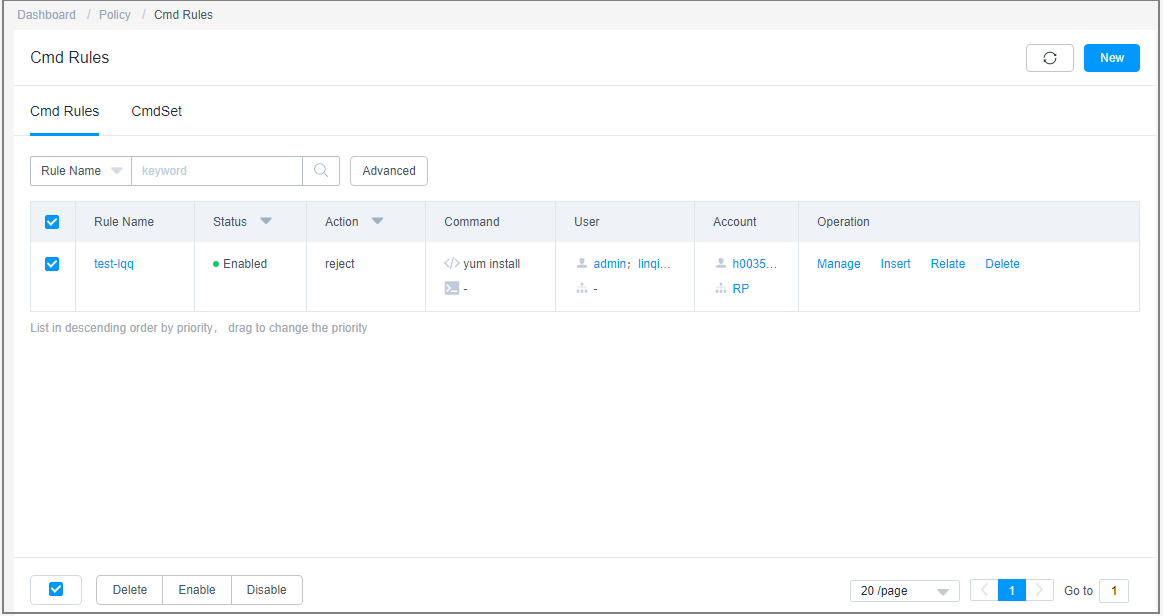Click the yum install command text
This screenshot has height=616, width=1163.
(492, 264)
